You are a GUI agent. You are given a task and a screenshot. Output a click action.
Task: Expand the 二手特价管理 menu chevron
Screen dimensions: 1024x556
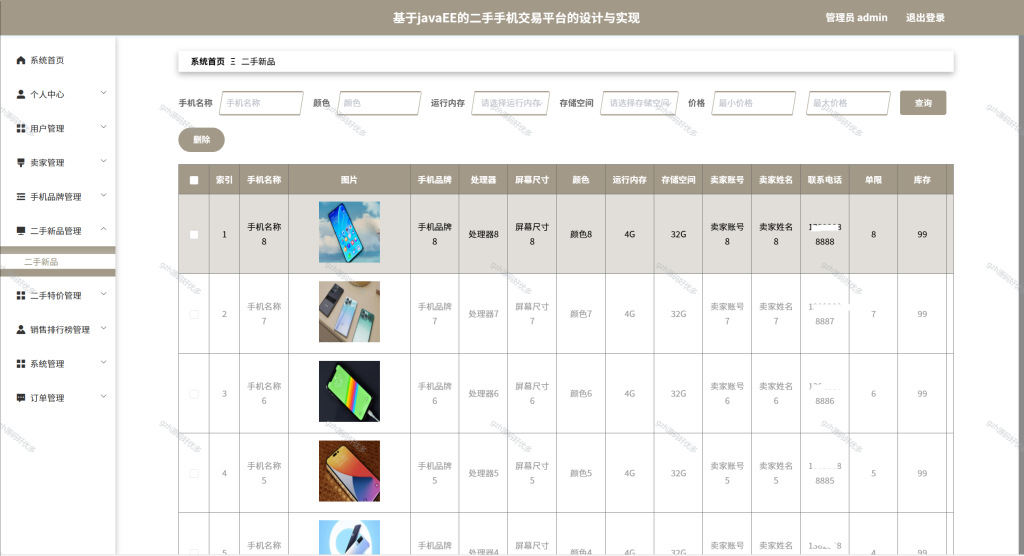pyautogui.click(x=103, y=295)
